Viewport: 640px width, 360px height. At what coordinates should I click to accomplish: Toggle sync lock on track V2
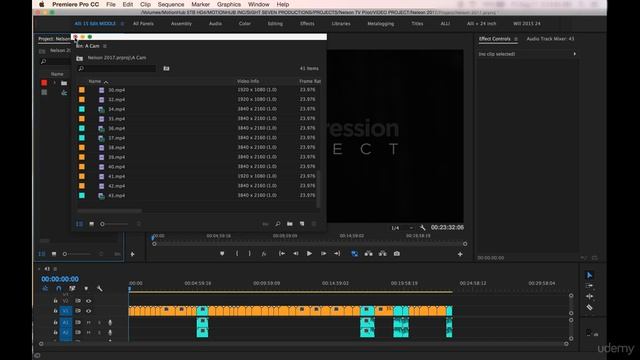[78, 301]
